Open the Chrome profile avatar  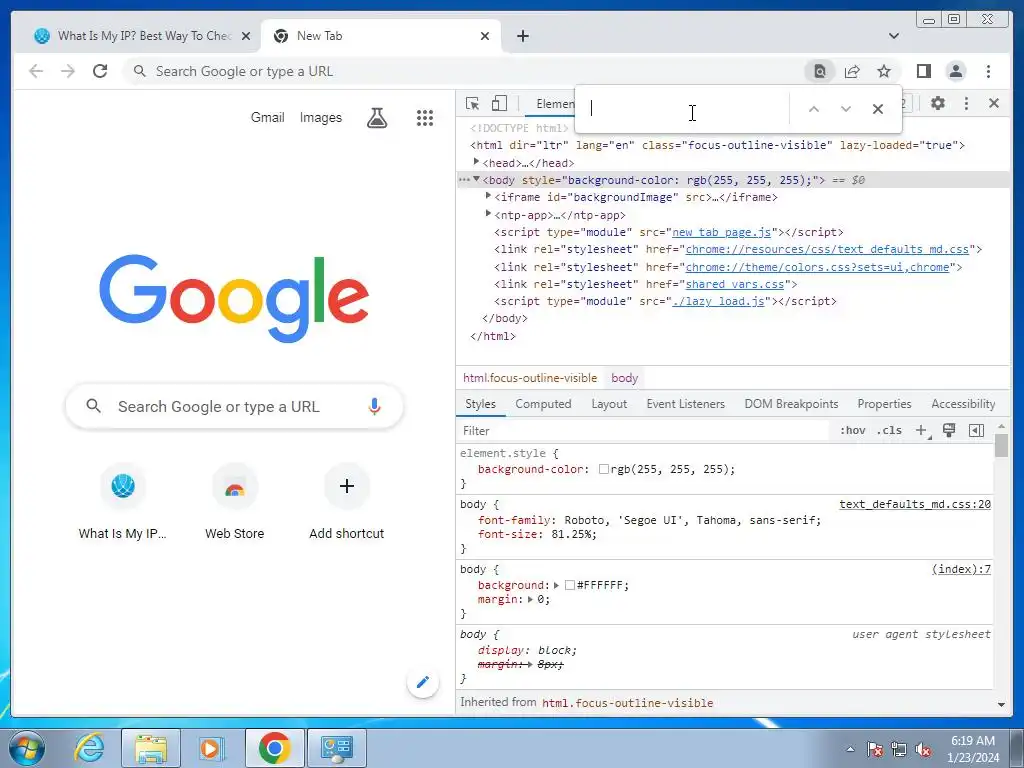point(955,71)
